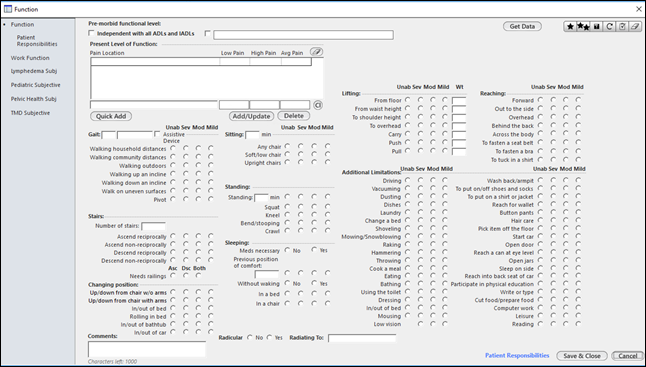Viewport: 646px width, 367px height.
Task: Select Mod for Lifting Carry
Action: (x=433, y=134)
